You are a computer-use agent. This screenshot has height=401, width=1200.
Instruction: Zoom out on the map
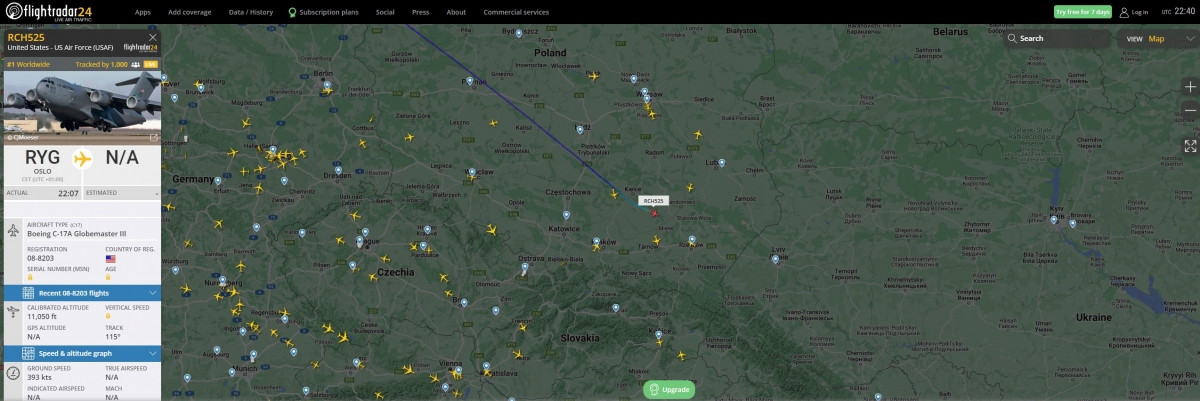coord(1190,110)
